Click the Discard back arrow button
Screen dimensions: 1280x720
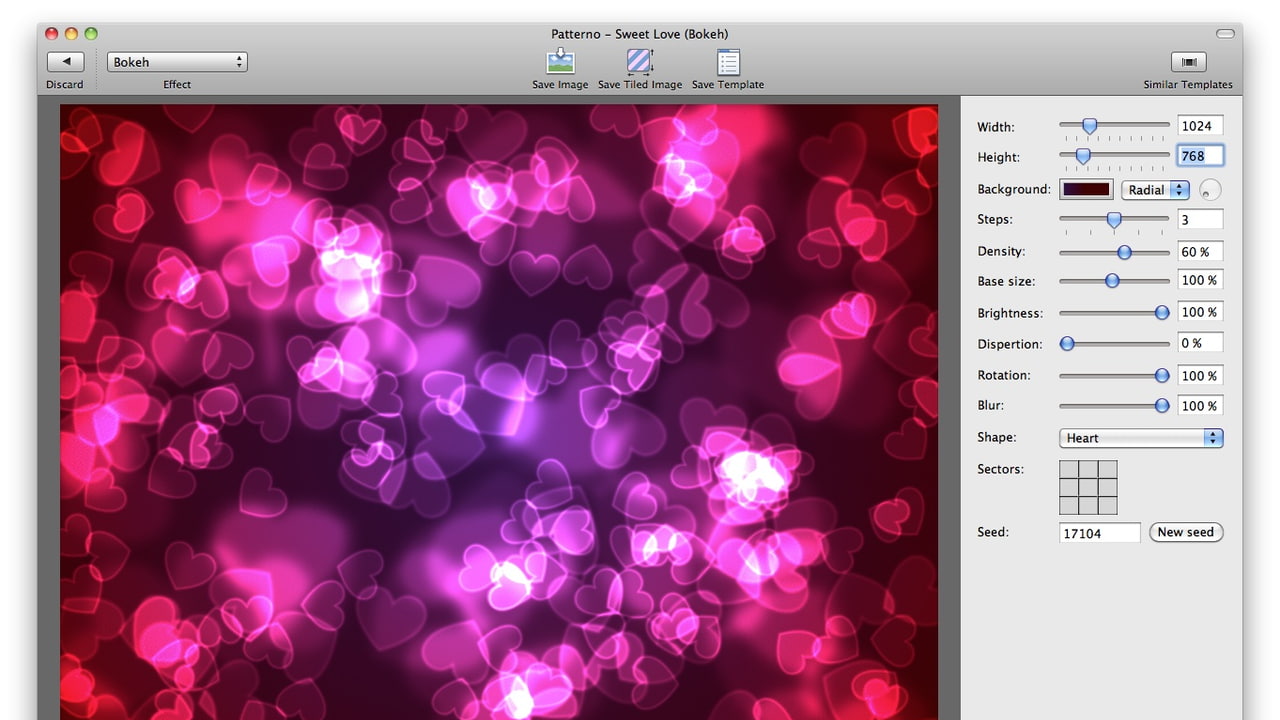[x=66, y=62]
